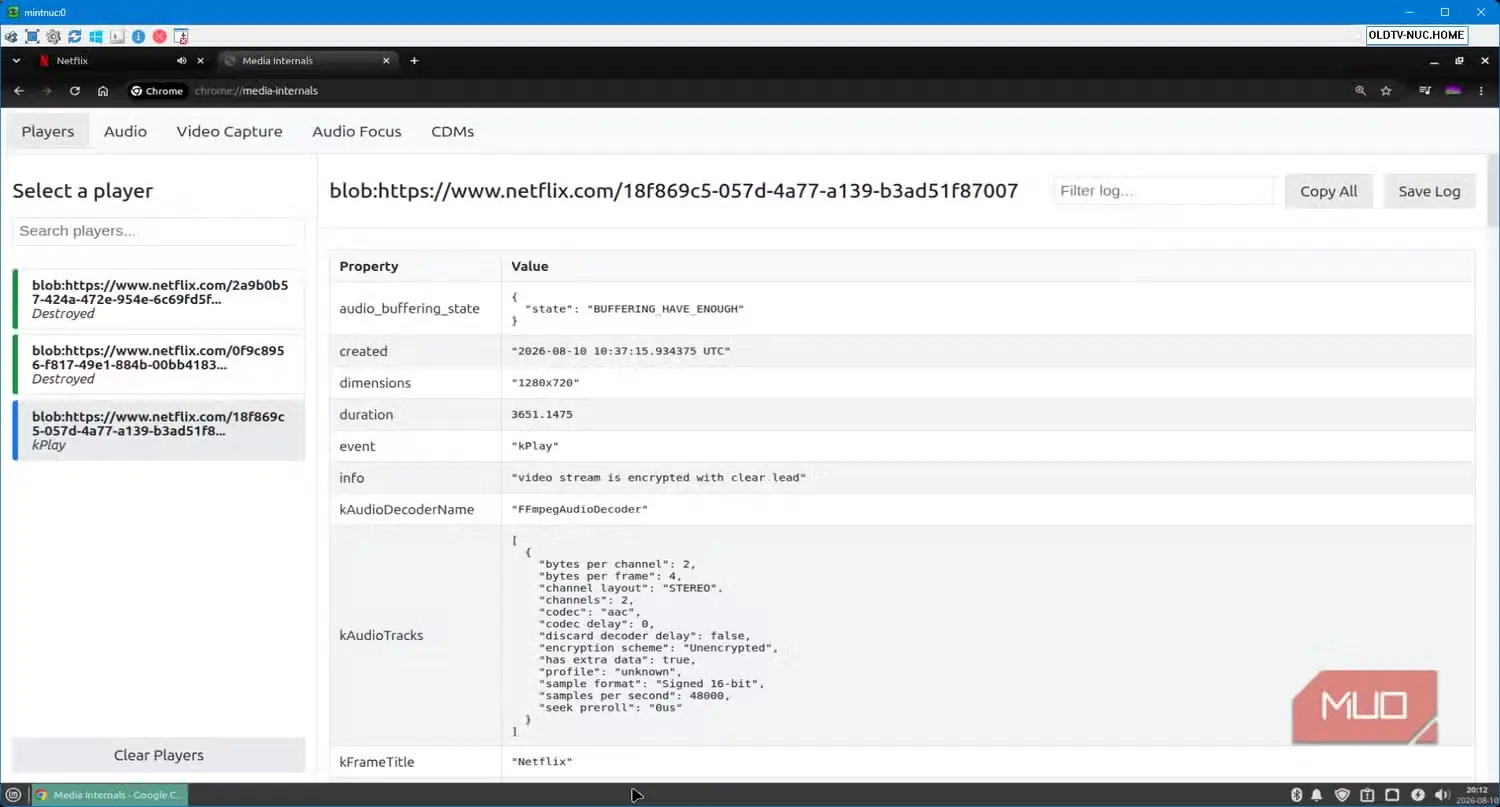Viewport: 1500px width, 807px height.
Task: Click the Filter log input field
Action: pos(1165,191)
